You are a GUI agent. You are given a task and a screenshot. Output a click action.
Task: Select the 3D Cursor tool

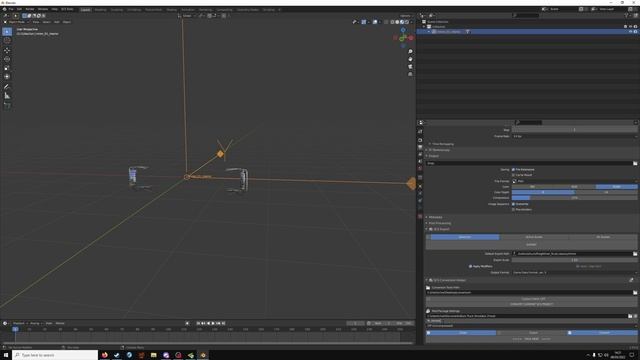click(7, 40)
